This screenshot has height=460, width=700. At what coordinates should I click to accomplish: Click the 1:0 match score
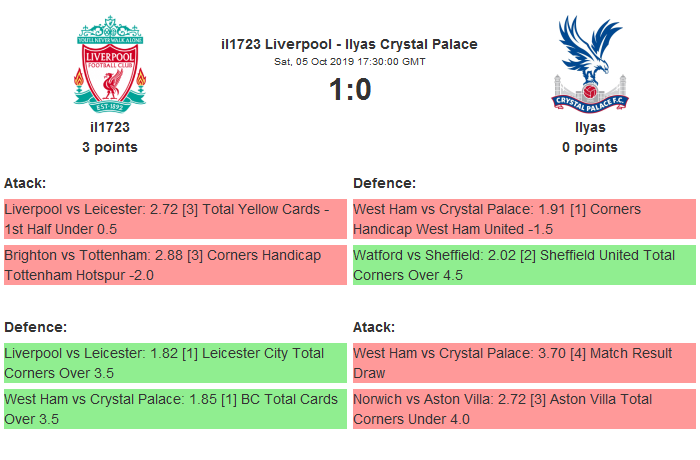click(x=349, y=90)
